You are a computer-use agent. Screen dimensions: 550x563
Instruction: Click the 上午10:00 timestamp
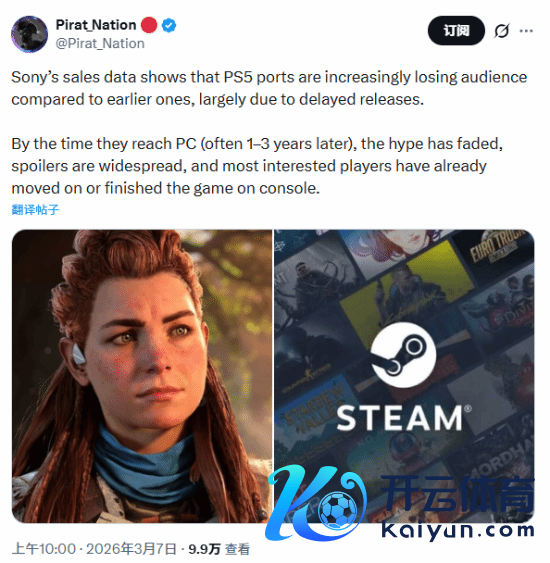click(x=44, y=549)
